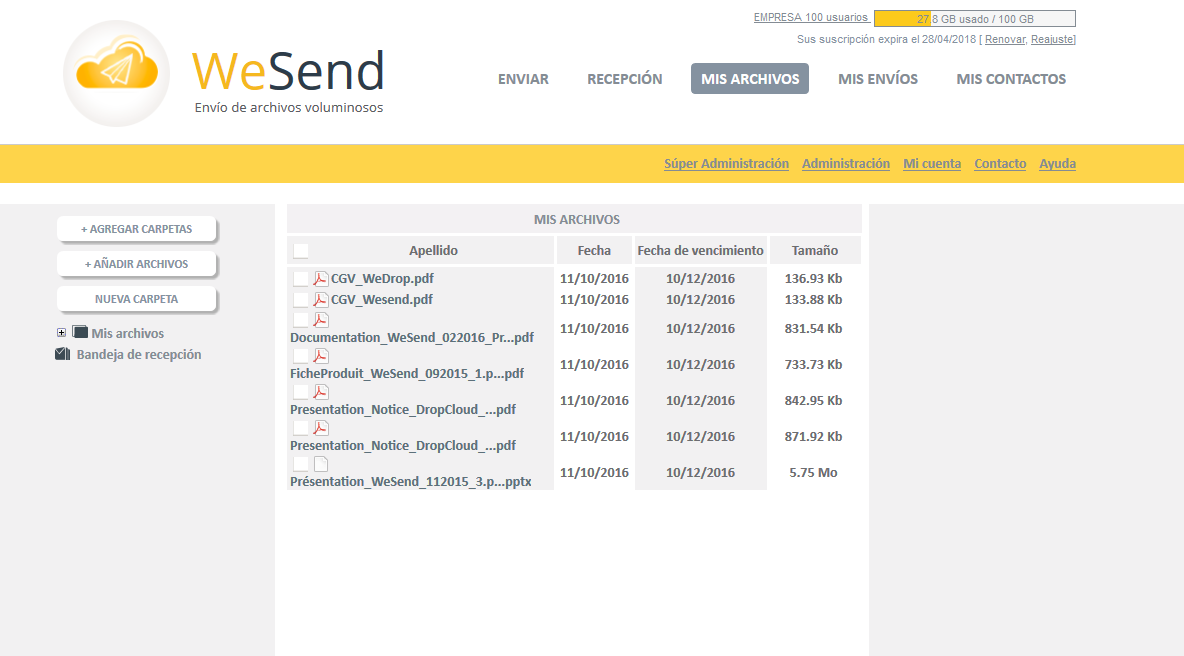1184x656 pixels.
Task: Click PDF icon beside CGV_Wesend.pdf
Action: tap(321, 300)
